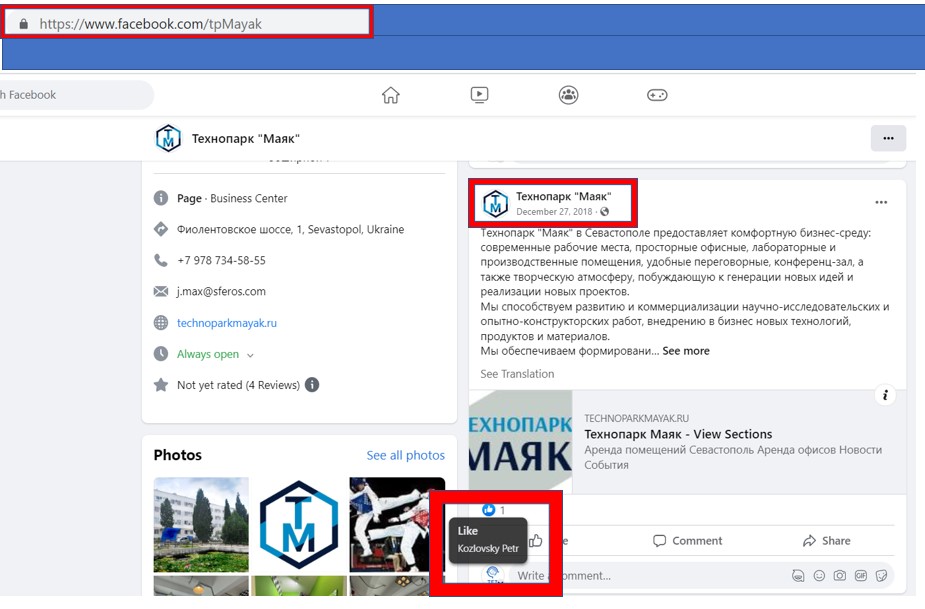Click the clock icon beside Always open

coord(160,354)
